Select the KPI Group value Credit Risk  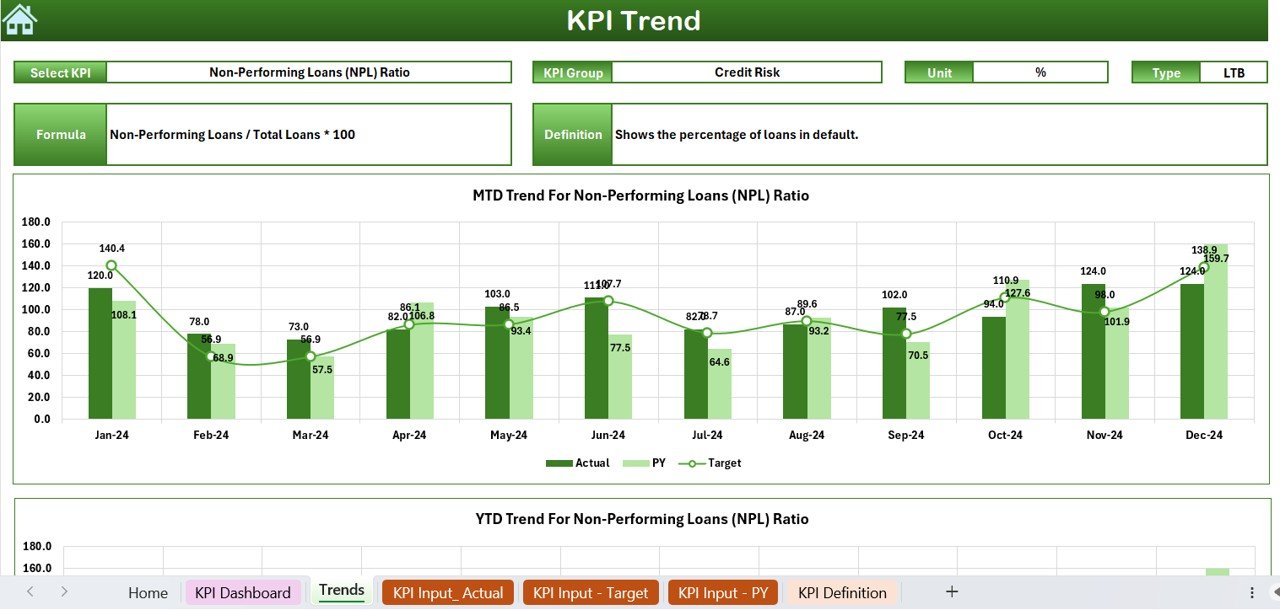click(x=747, y=72)
